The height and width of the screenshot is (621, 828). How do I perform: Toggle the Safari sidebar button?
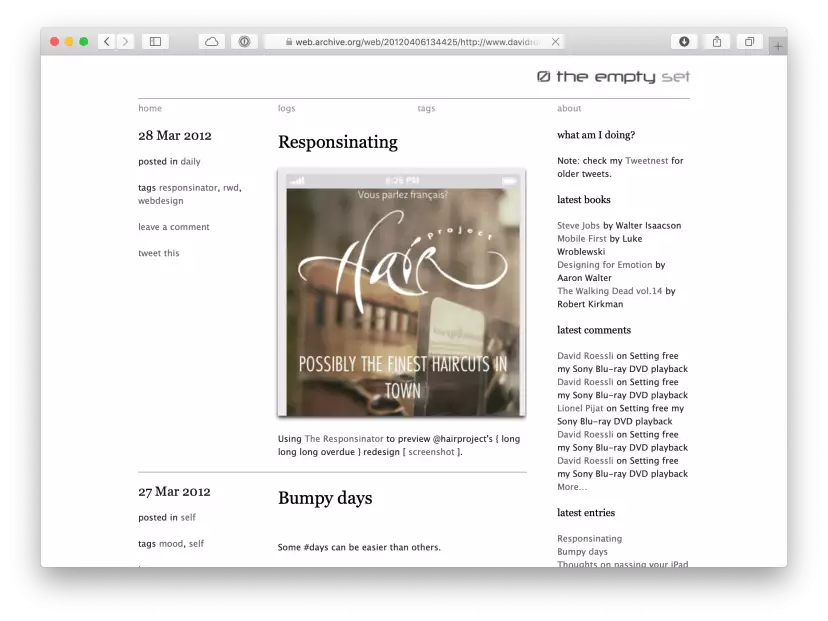(x=155, y=42)
